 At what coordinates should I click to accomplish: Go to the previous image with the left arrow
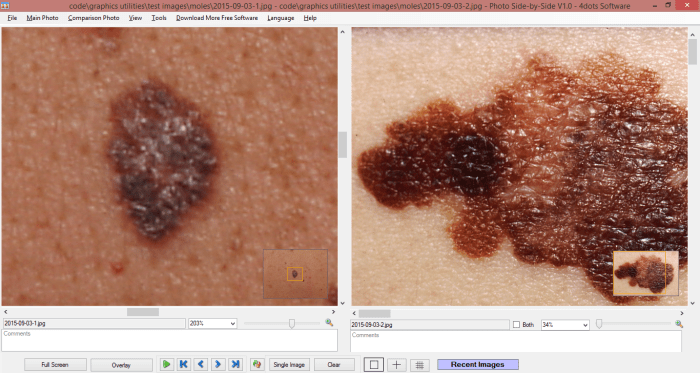click(x=201, y=365)
